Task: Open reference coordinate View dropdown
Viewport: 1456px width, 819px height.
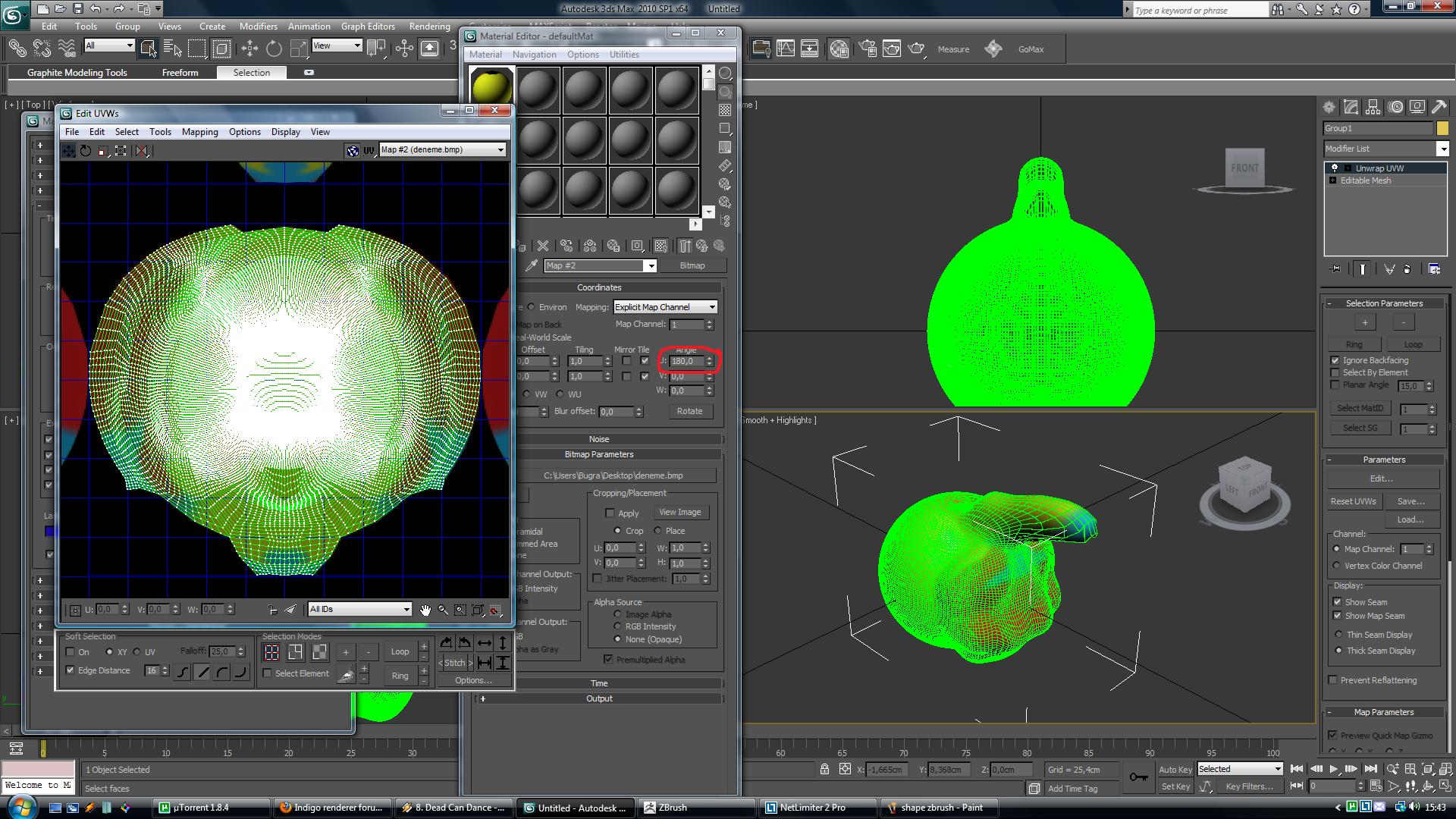Action: pyautogui.click(x=337, y=45)
